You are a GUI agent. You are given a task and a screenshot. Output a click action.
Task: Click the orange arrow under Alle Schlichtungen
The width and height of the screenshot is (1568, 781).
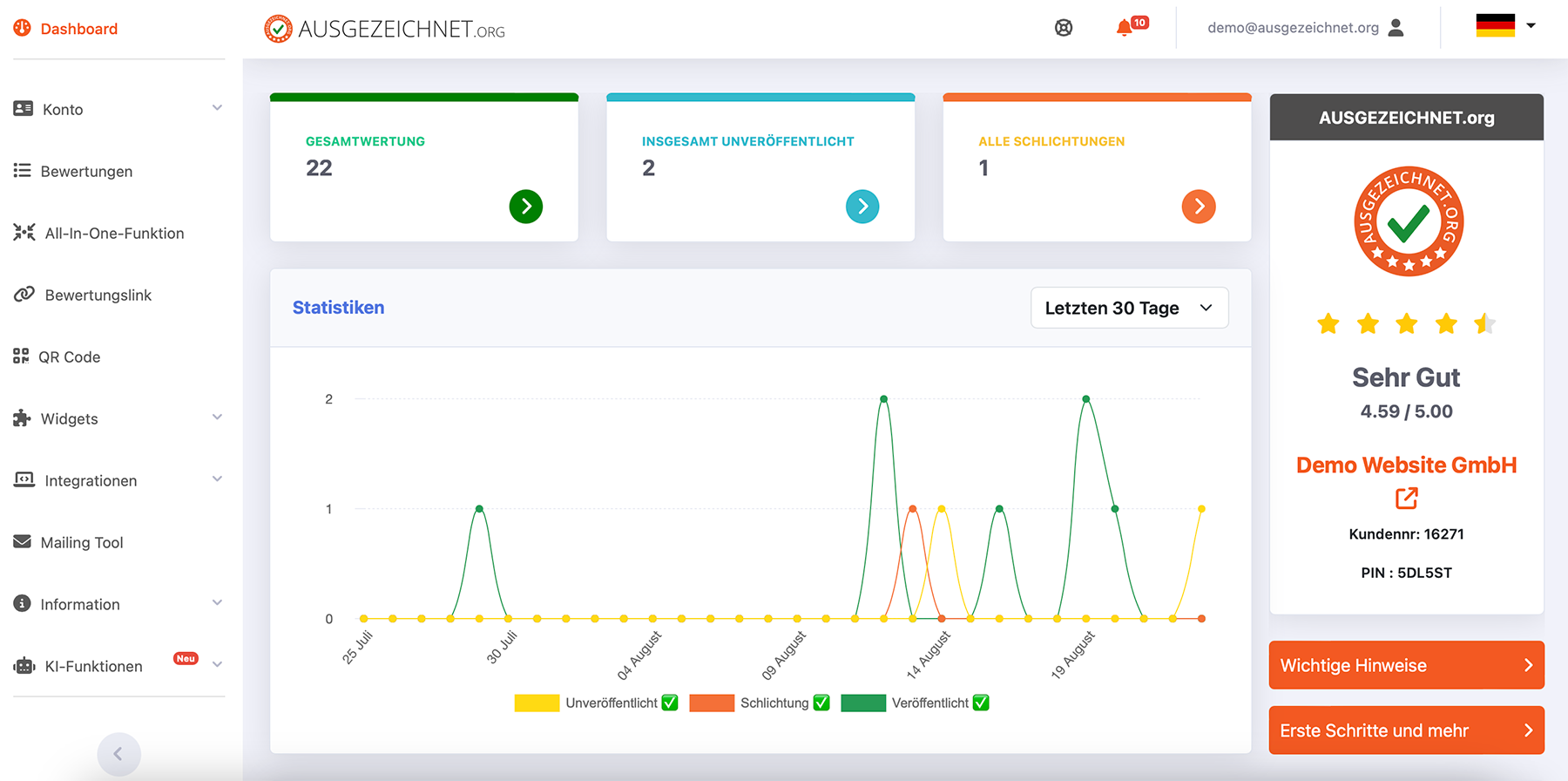pos(1198,207)
